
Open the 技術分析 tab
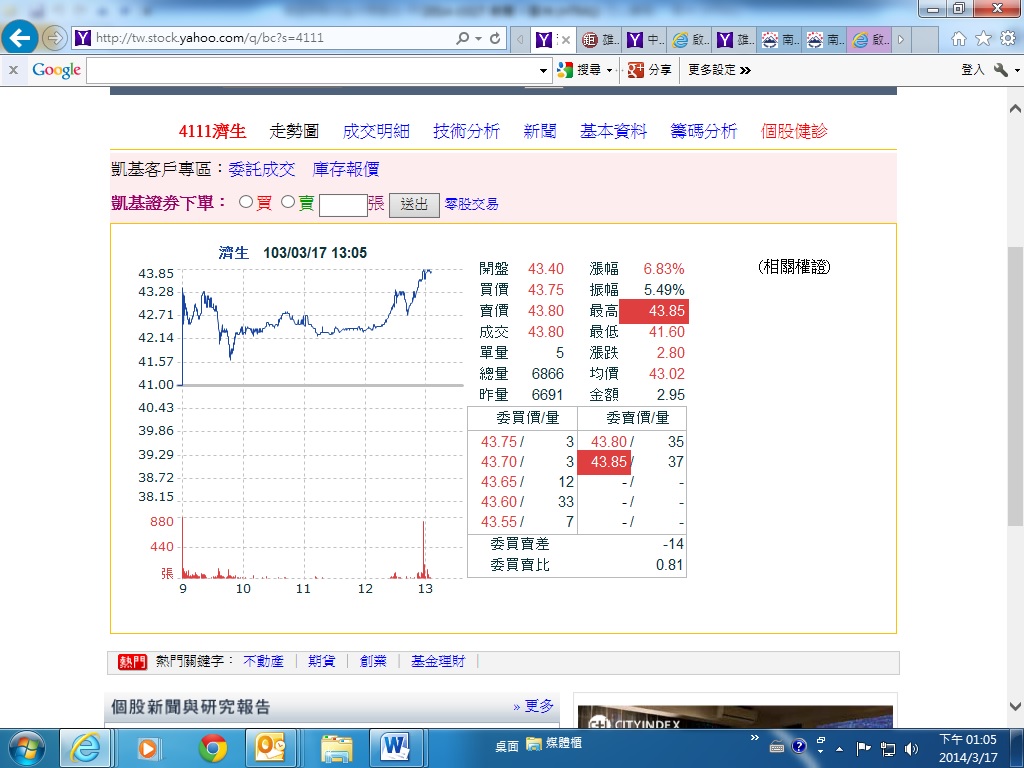click(x=466, y=131)
